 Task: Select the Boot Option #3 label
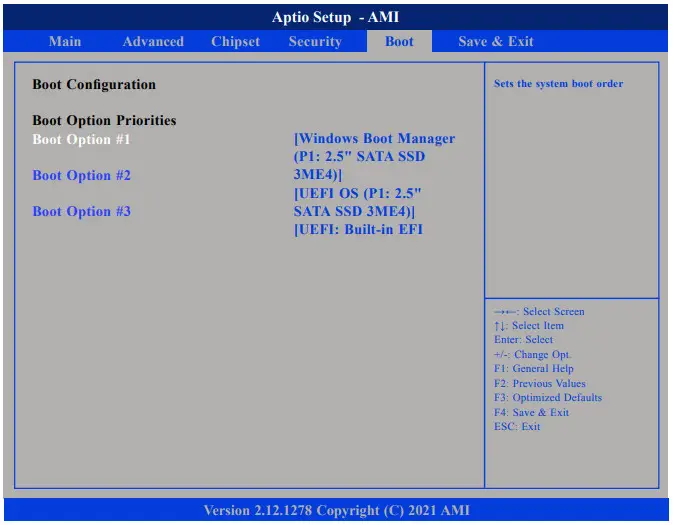81,212
